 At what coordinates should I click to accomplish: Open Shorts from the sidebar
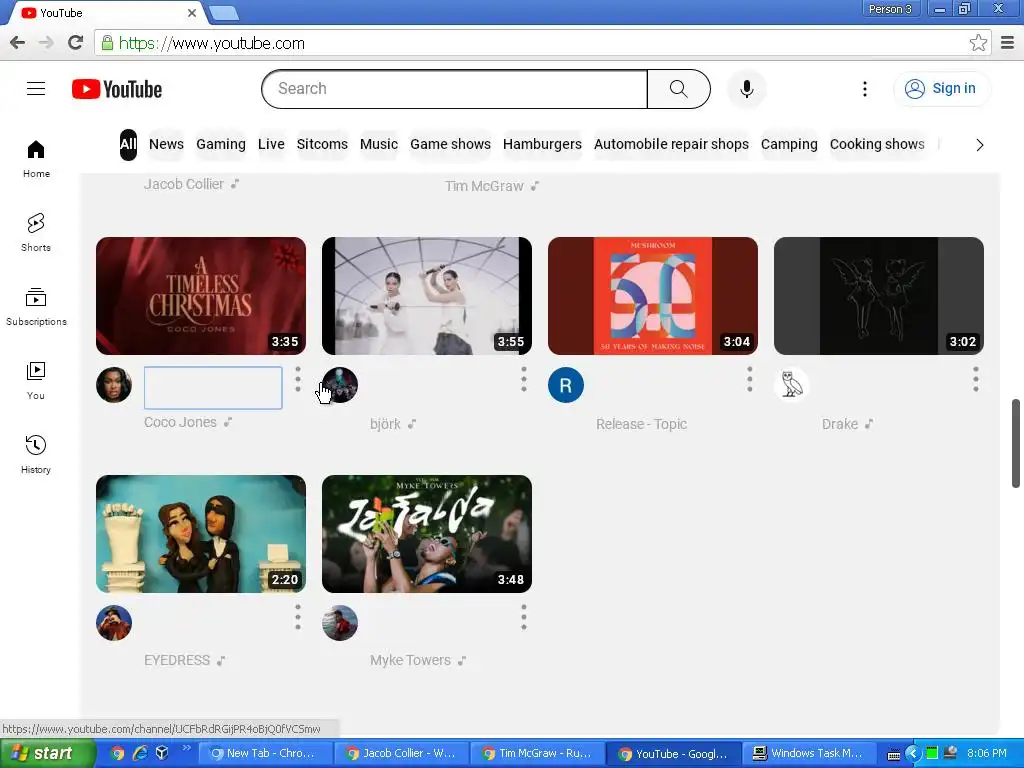(36, 232)
